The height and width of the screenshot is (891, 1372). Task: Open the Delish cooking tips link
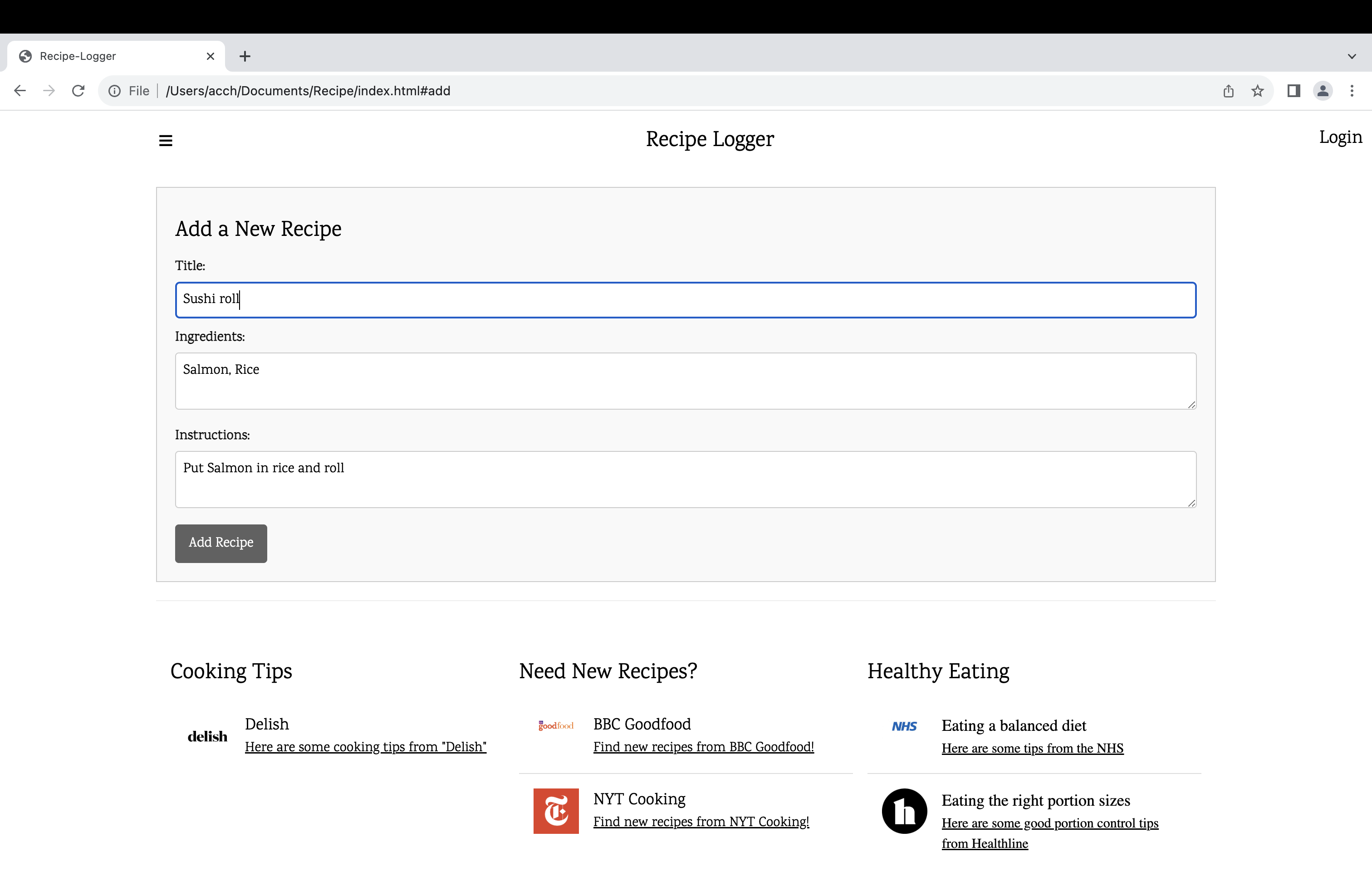click(x=366, y=747)
